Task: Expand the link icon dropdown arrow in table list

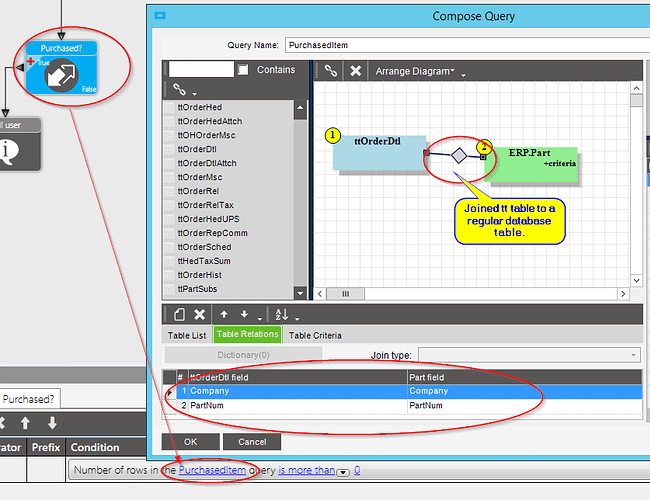Action: coord(194,93)
